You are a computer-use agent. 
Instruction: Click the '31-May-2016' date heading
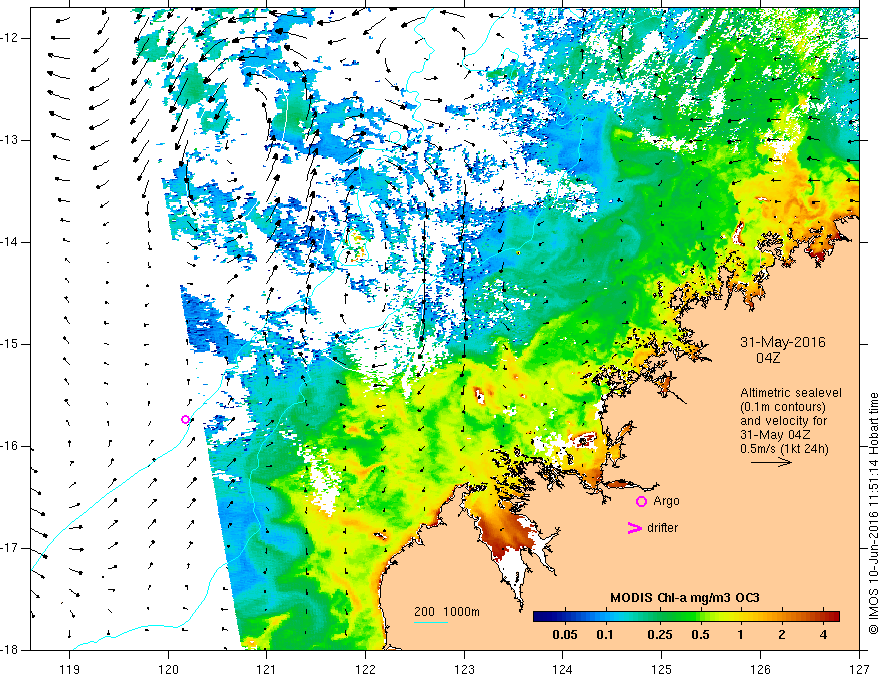pyautogui.click(x=783, y=342)
